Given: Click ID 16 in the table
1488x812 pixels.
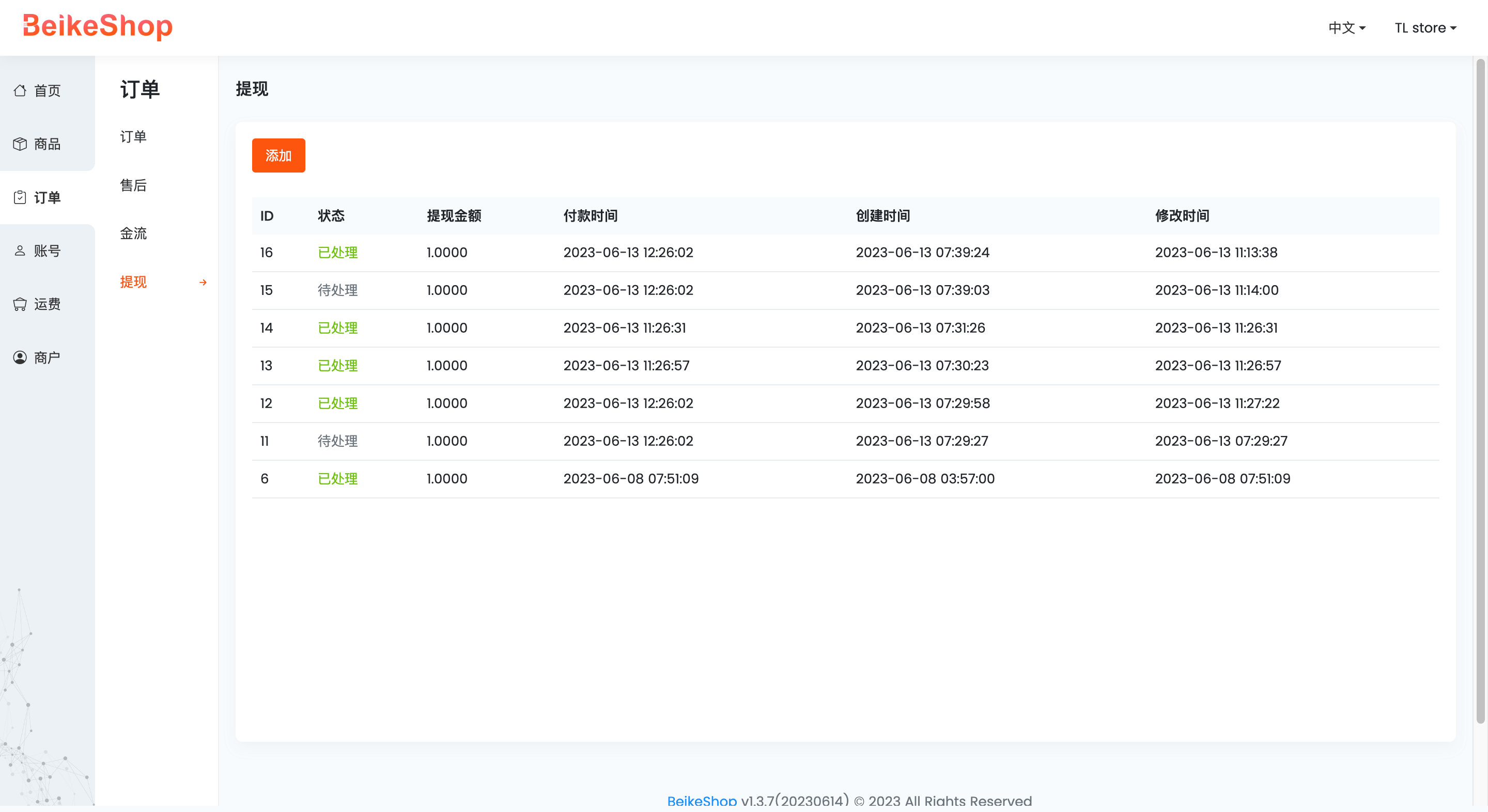Looking at the screenshot, I should coord(266,253).
